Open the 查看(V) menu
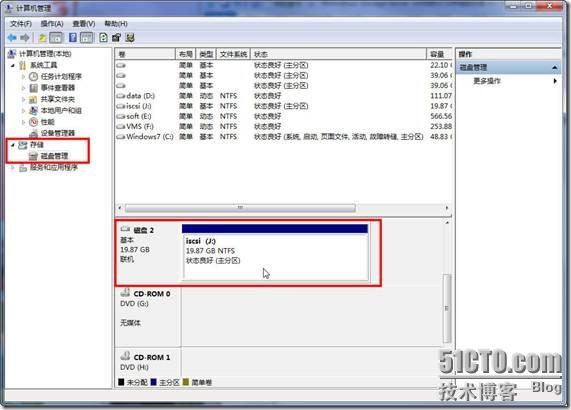Screen dimensions: 571x410 [84, 24]
